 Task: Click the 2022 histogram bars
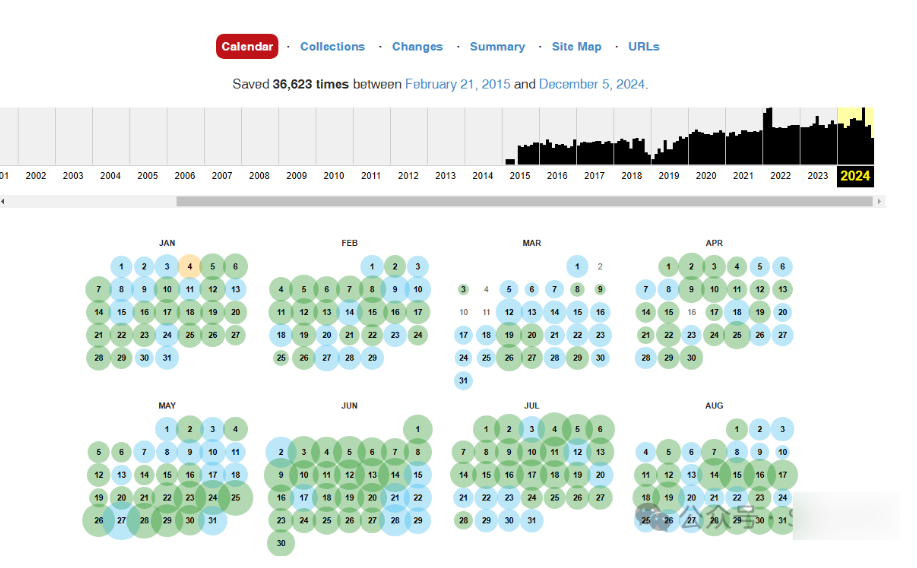[x=780, y=140]
